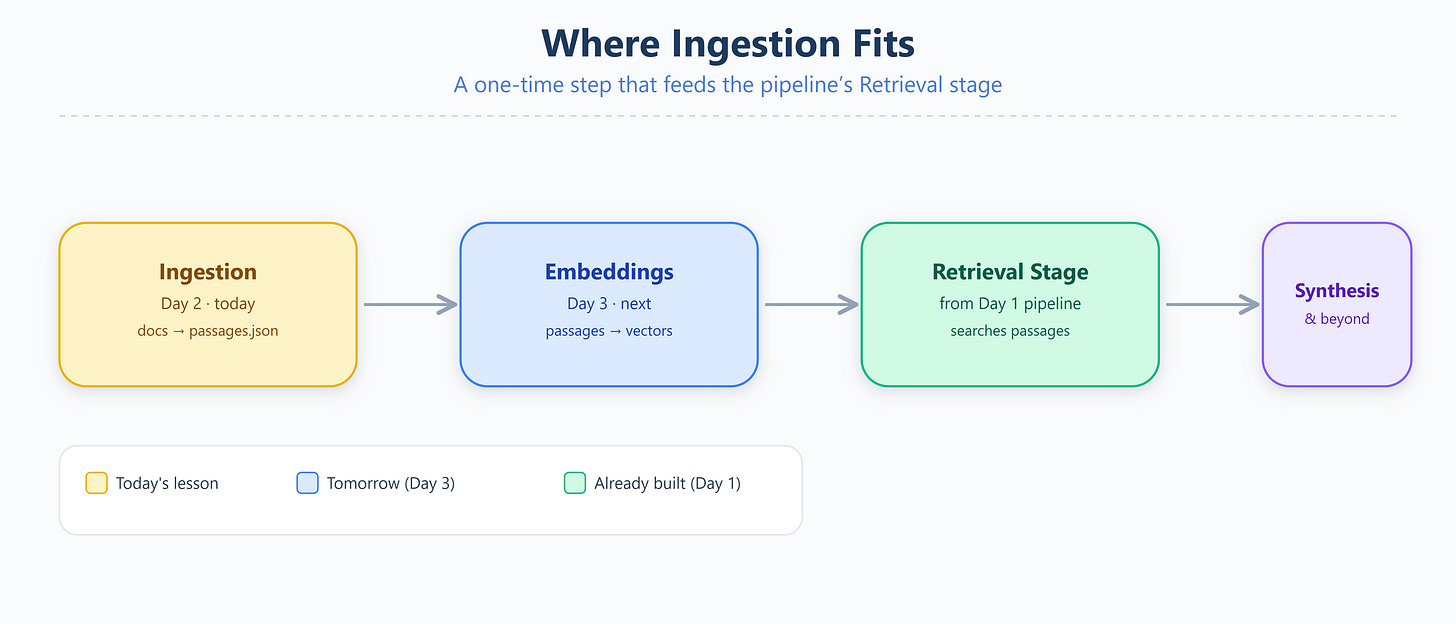The width and height of the screenshot is (1456, 624).
Task: Click the green Already built legend swatch
Action: [x=575, y=483]
